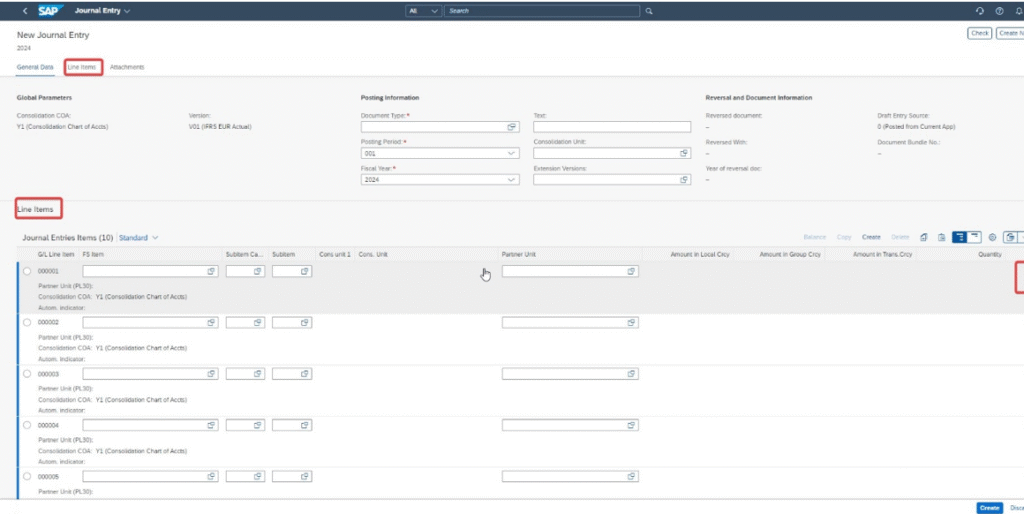Screen dimensions: 1024x514
Task: Open FS Item value help in row 000004
Action: tap(212, 425)
